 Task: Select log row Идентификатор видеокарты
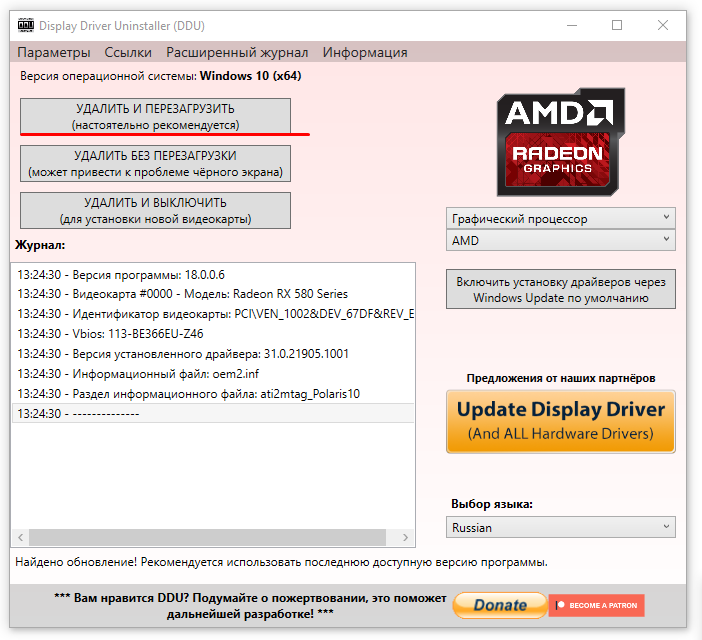213,314
